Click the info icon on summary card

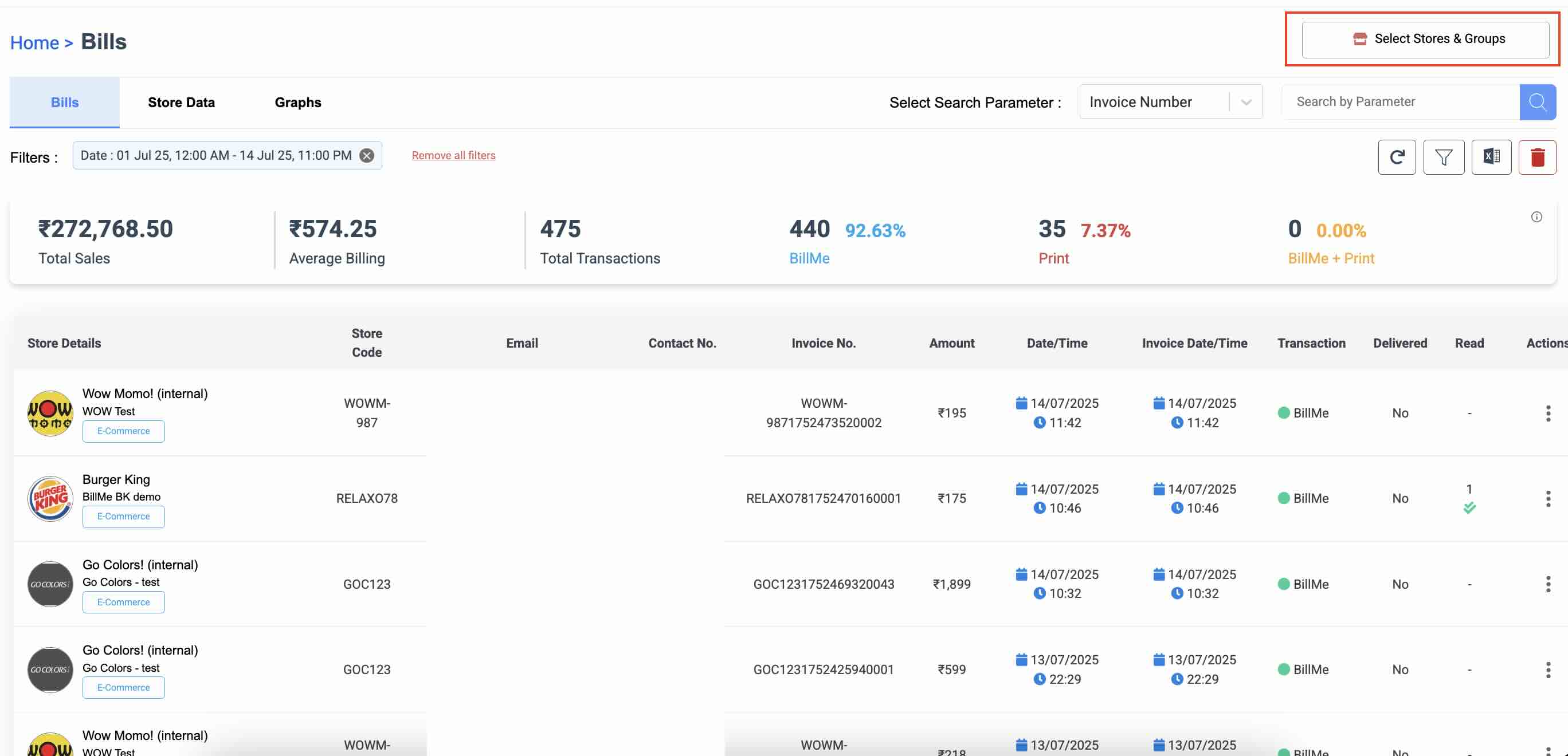coord(1536,217)
